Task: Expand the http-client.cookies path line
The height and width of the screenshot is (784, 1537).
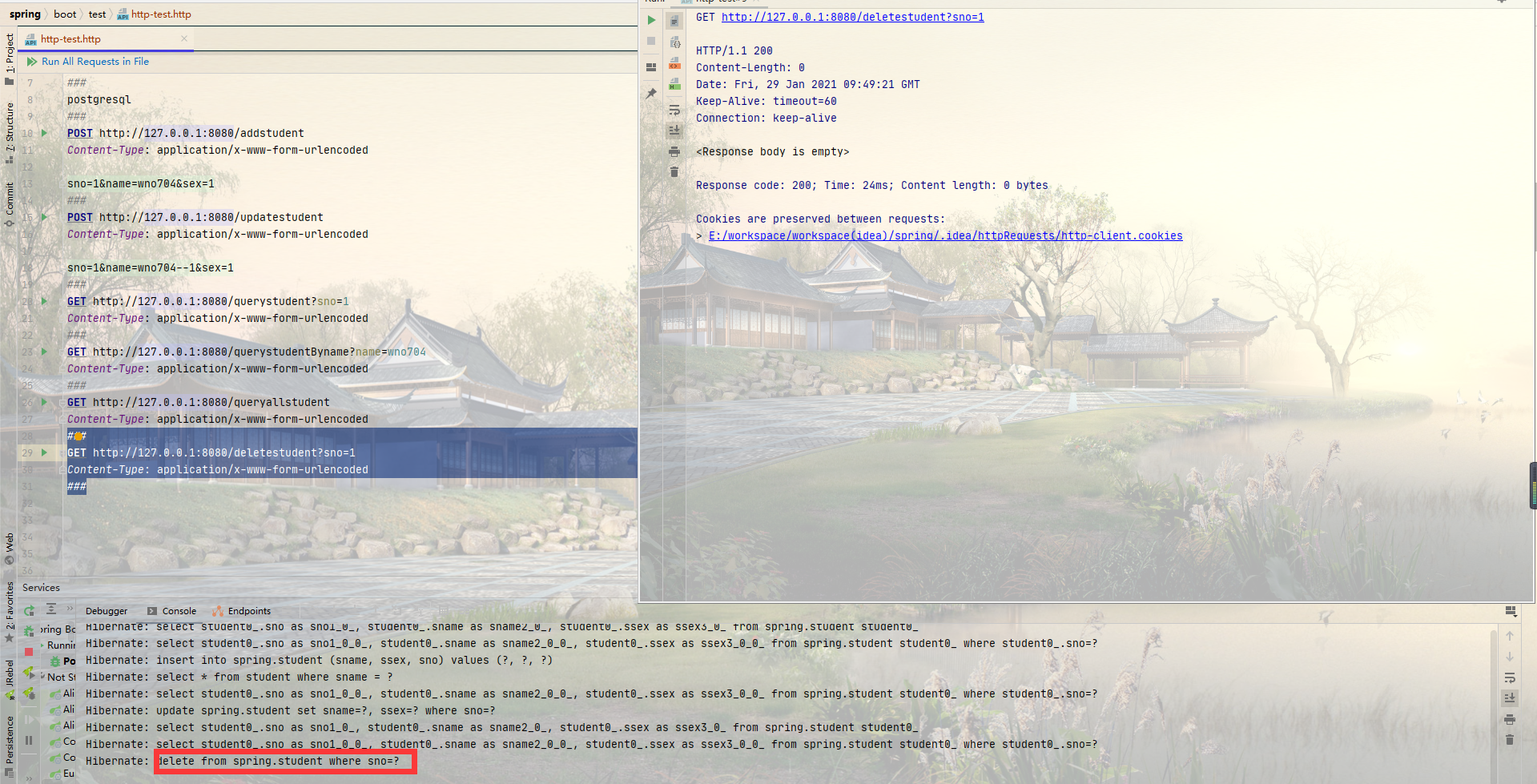Action: click(x=699, y=235)
